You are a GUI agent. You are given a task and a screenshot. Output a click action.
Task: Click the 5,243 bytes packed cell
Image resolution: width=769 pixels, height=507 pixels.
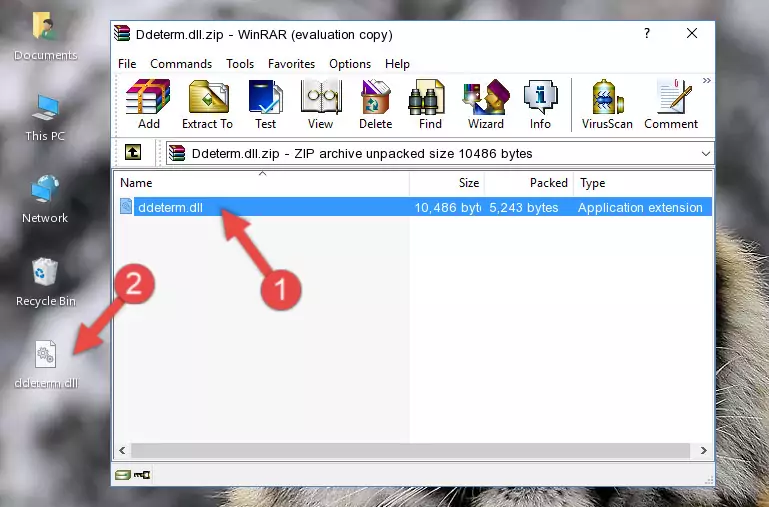(x=524, y=207)
